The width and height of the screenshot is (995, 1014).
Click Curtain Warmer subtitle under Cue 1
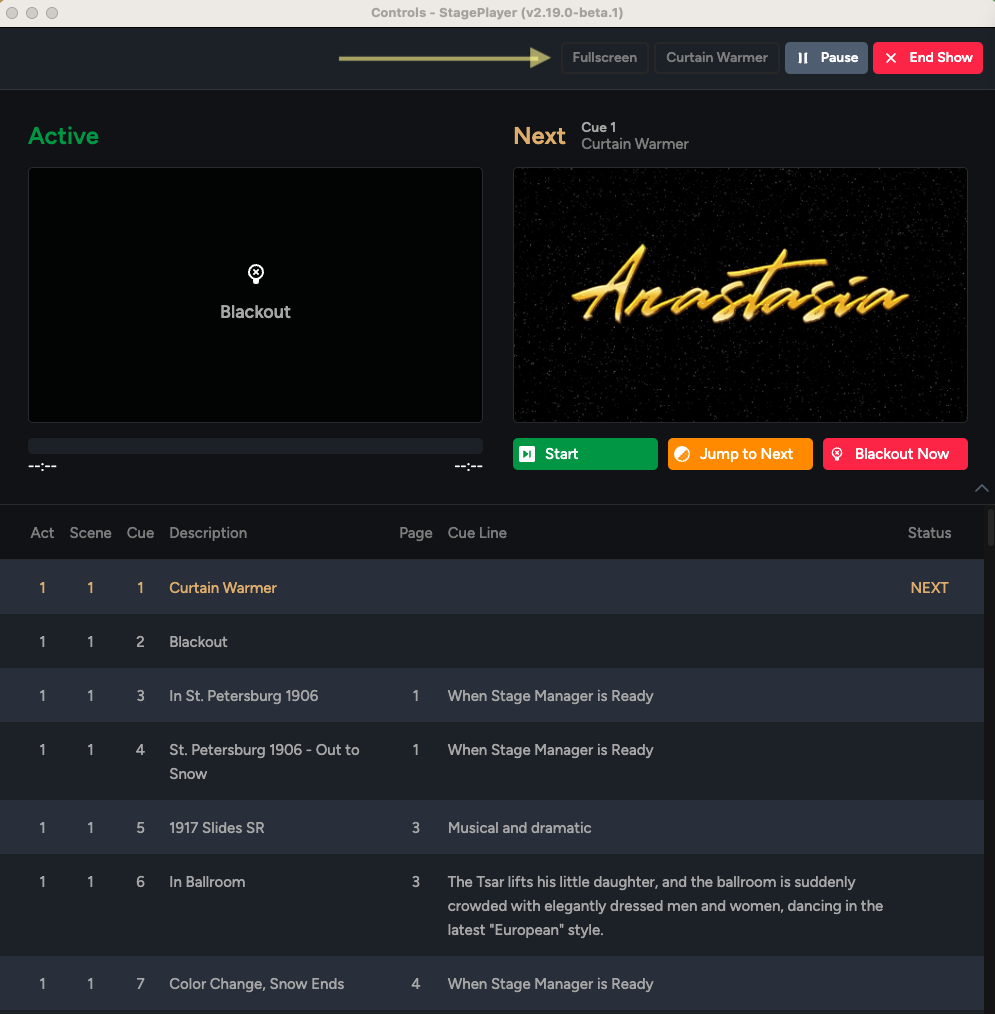[x=635, y=144]
